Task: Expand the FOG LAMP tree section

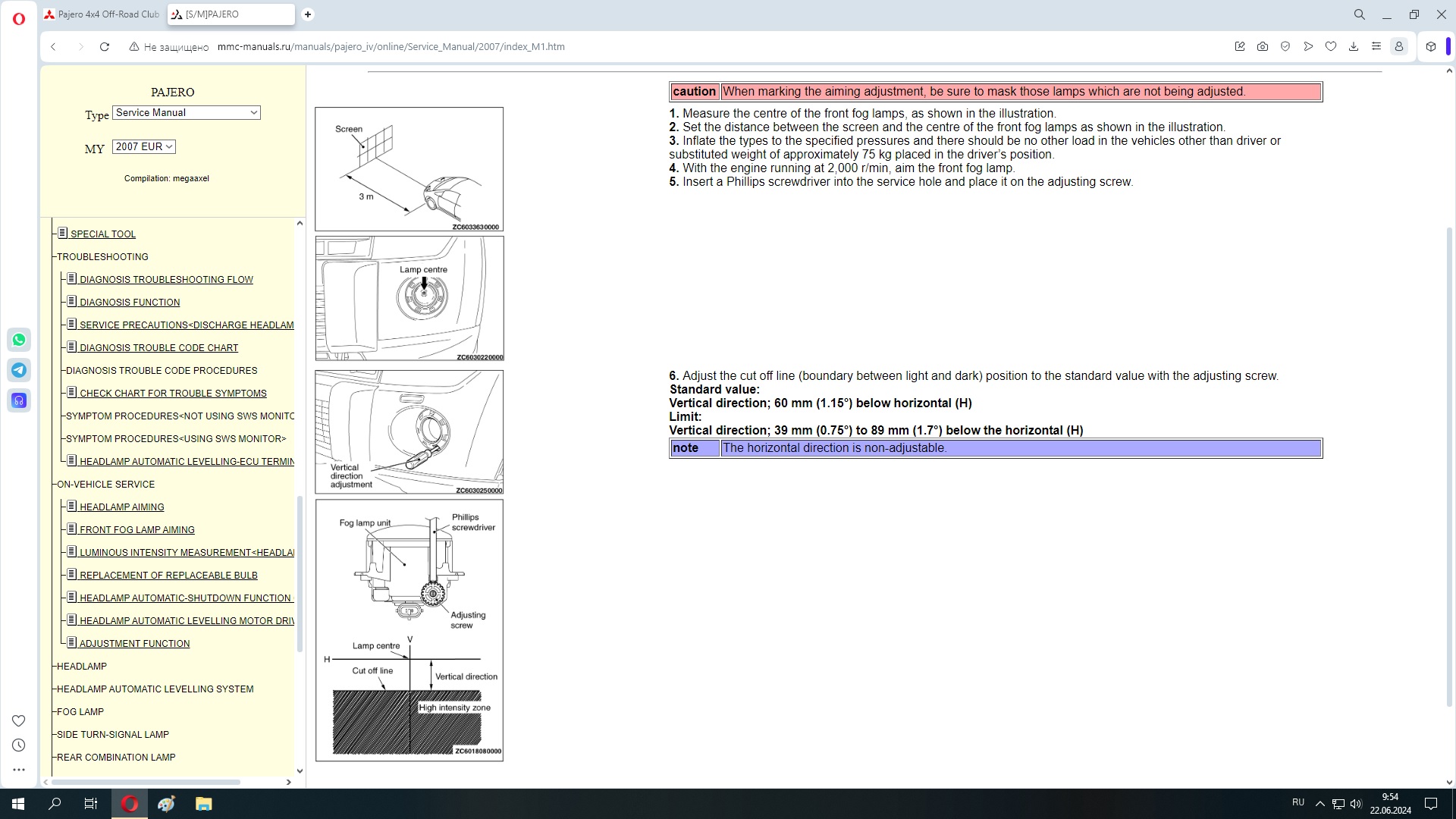Action: tap(80, 711)
